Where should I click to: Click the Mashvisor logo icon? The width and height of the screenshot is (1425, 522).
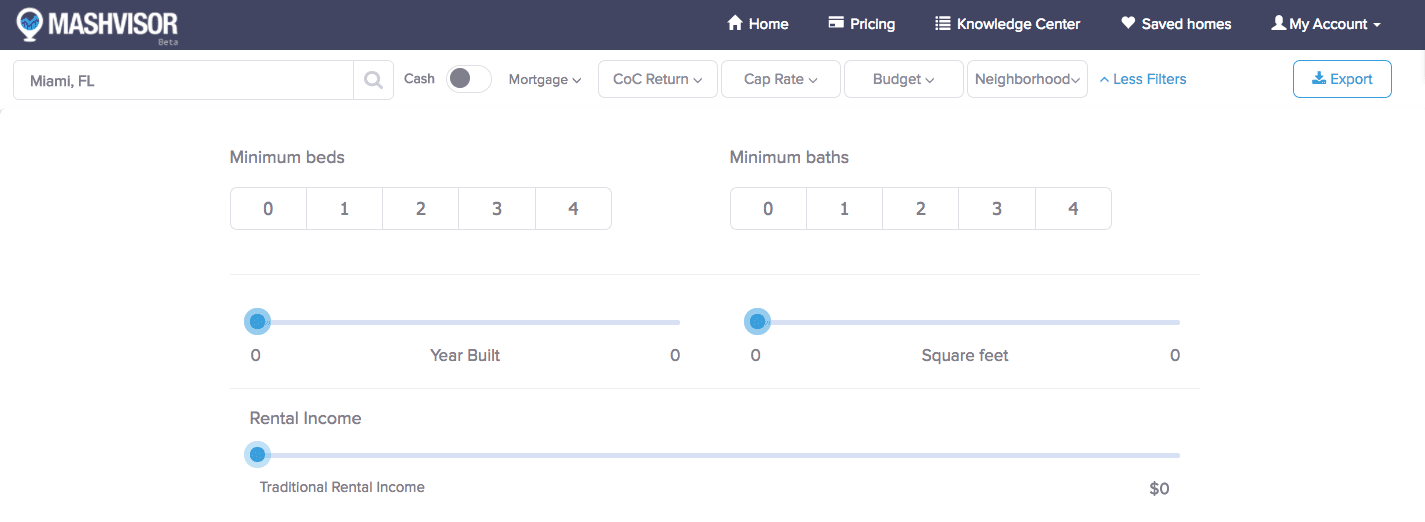click(31, 23)
